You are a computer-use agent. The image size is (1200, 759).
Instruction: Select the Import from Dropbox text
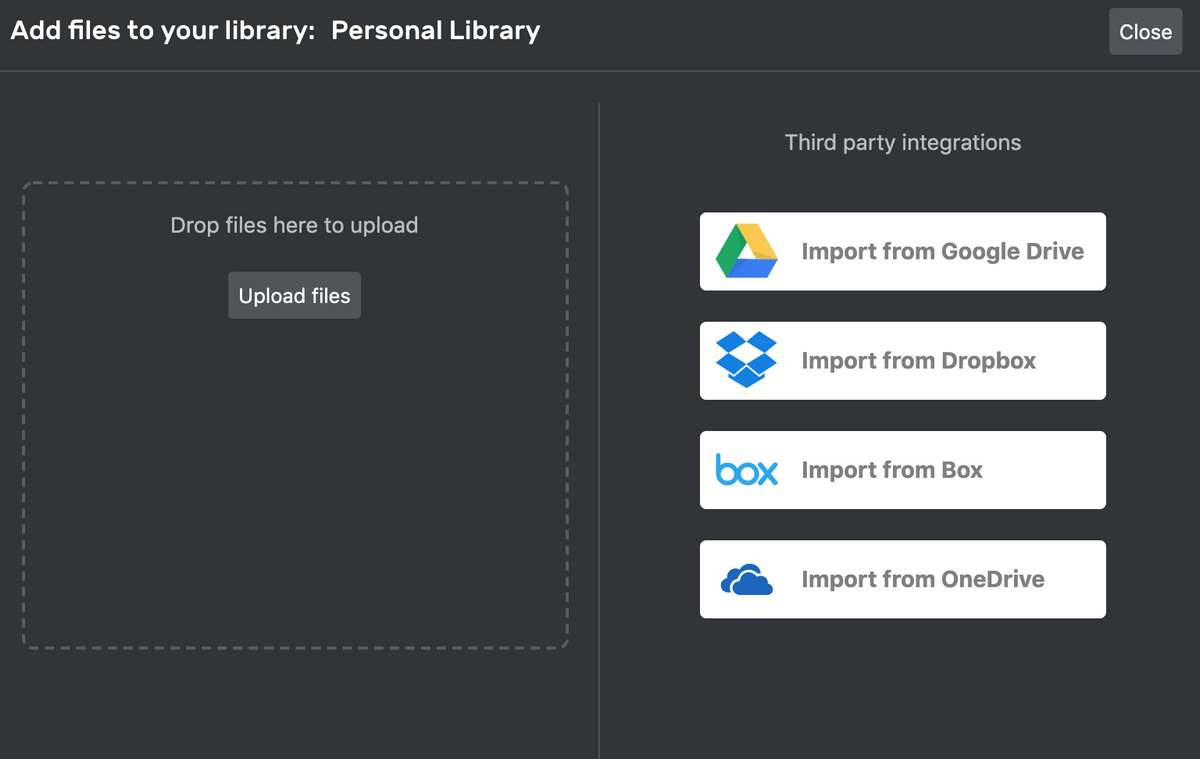point(919,360)
